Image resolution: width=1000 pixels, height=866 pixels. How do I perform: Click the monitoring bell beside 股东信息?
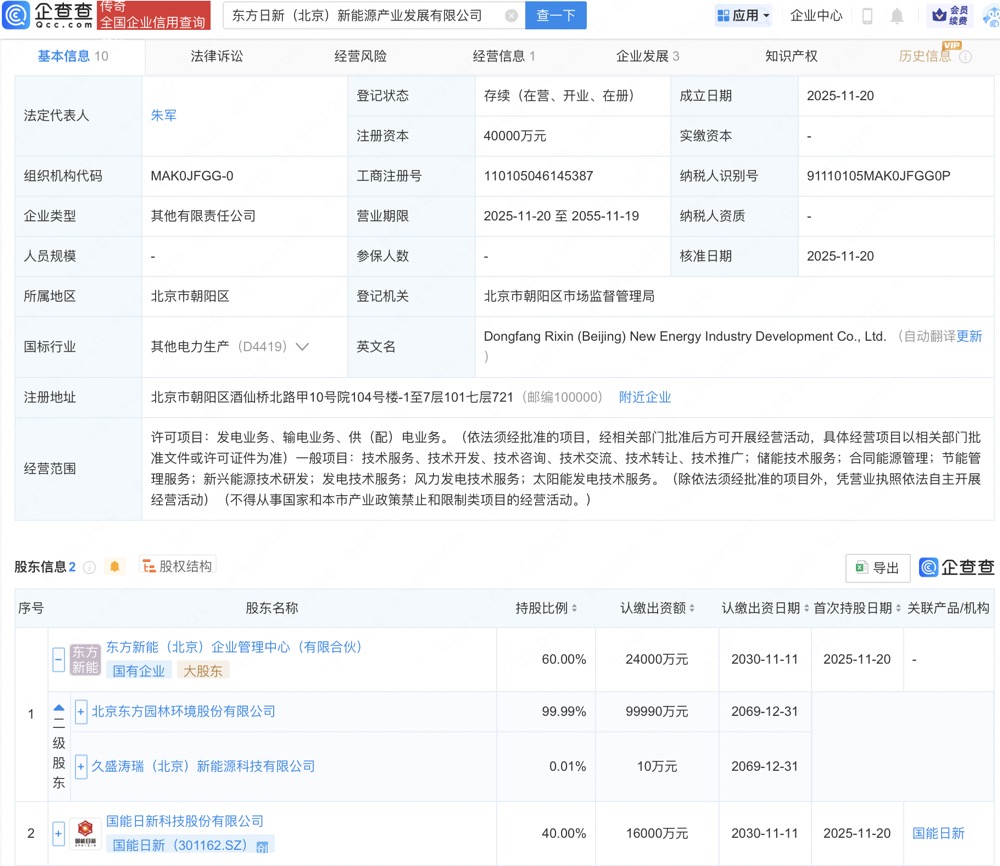(x=114, y=566)
